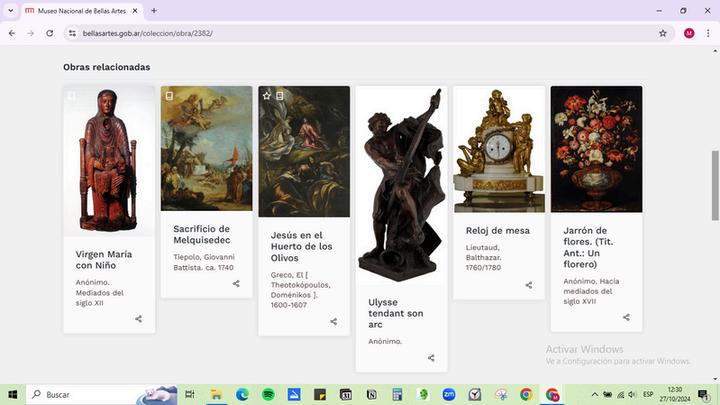Click the Buscar taskbar search box

coord(101,394)
